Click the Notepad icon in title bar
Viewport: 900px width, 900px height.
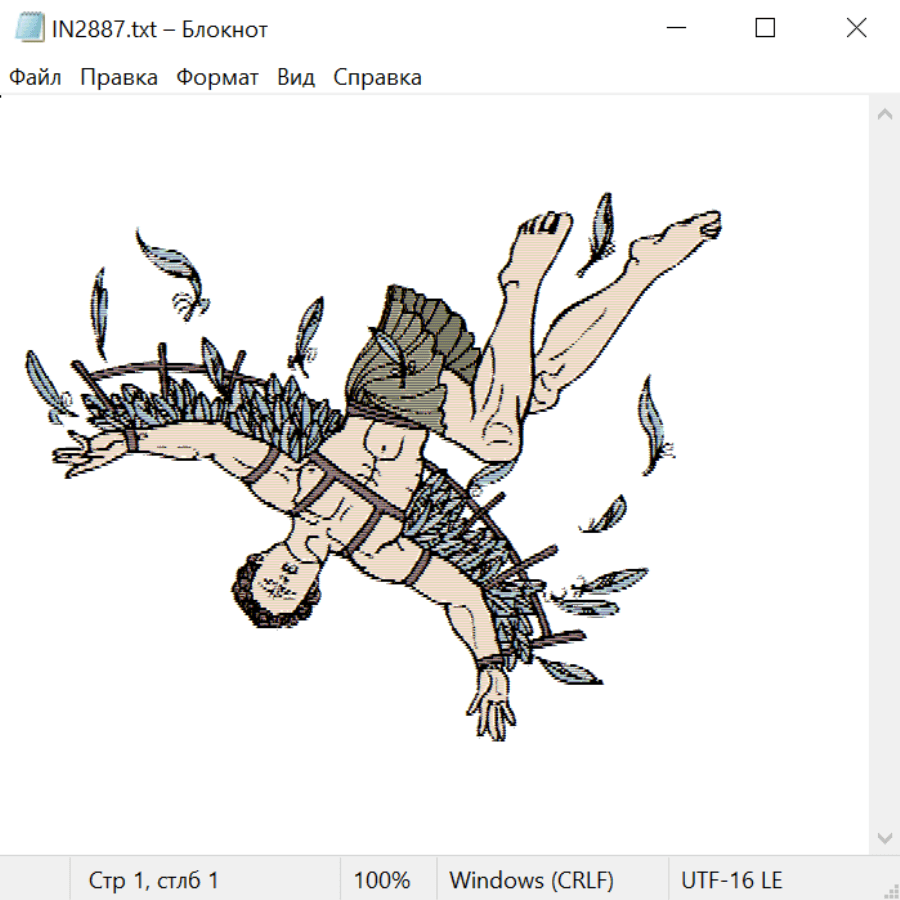(30, 29)
